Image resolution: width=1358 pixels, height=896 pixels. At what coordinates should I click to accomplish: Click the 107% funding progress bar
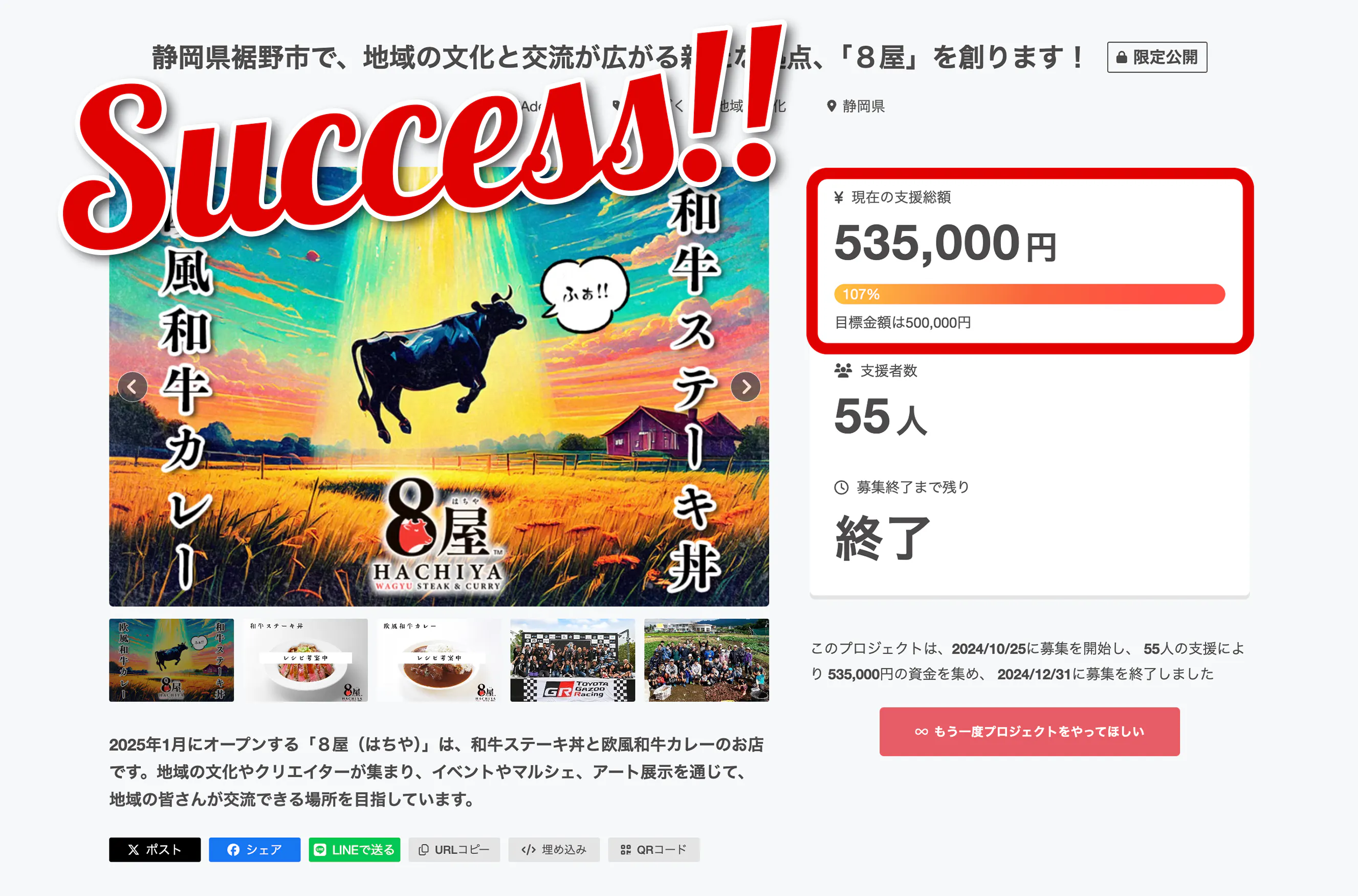1030,294
